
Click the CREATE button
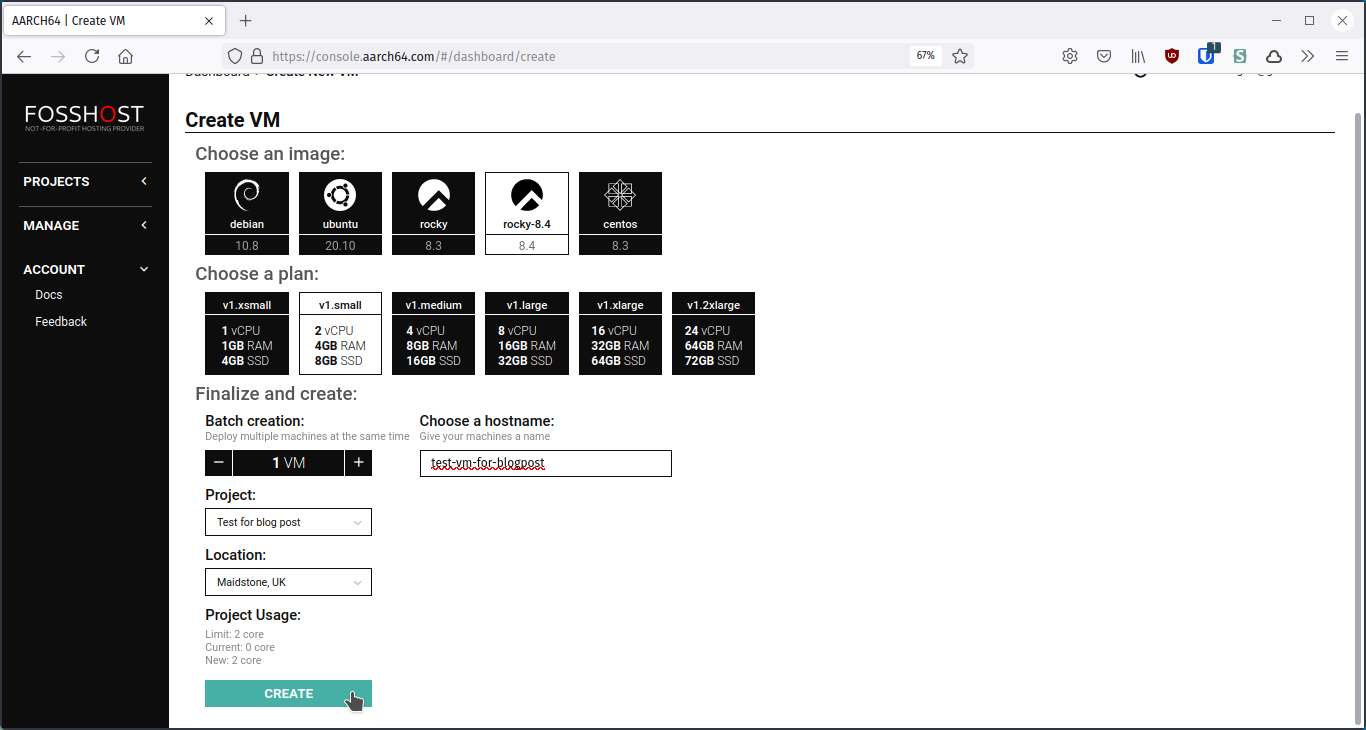[288, 694]
